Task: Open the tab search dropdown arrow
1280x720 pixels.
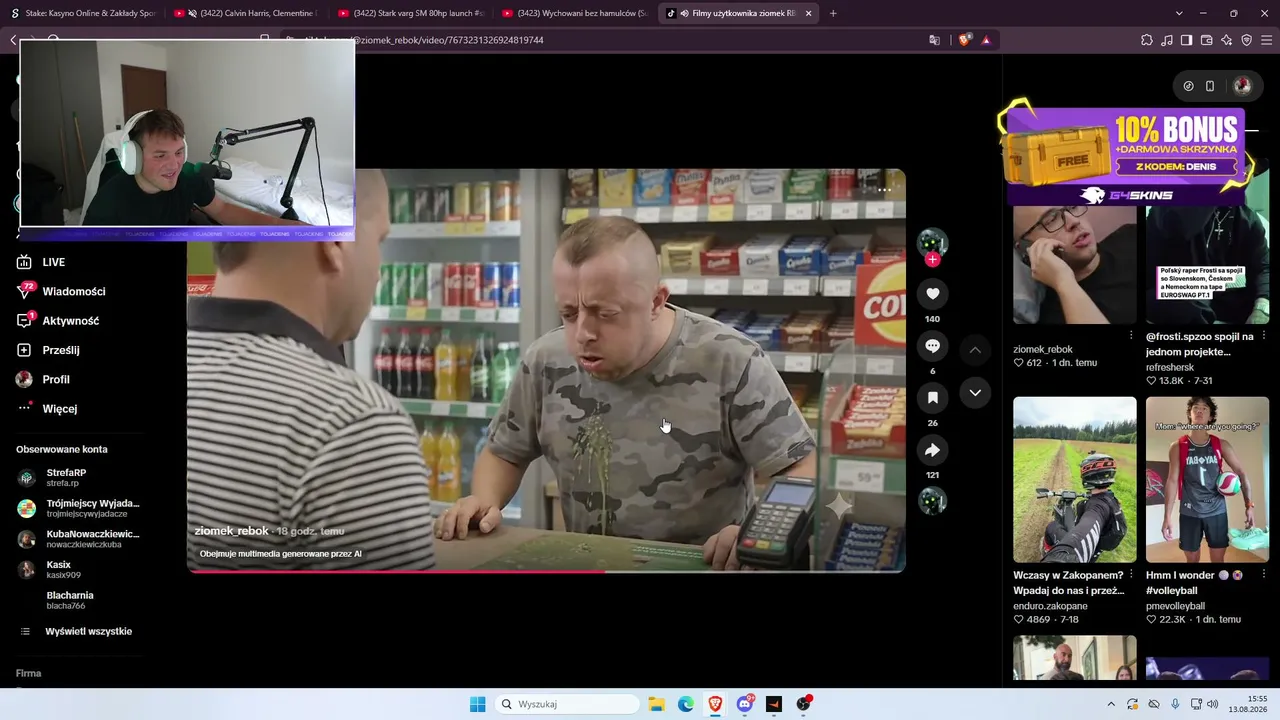Action: [x=1179, y=13]
